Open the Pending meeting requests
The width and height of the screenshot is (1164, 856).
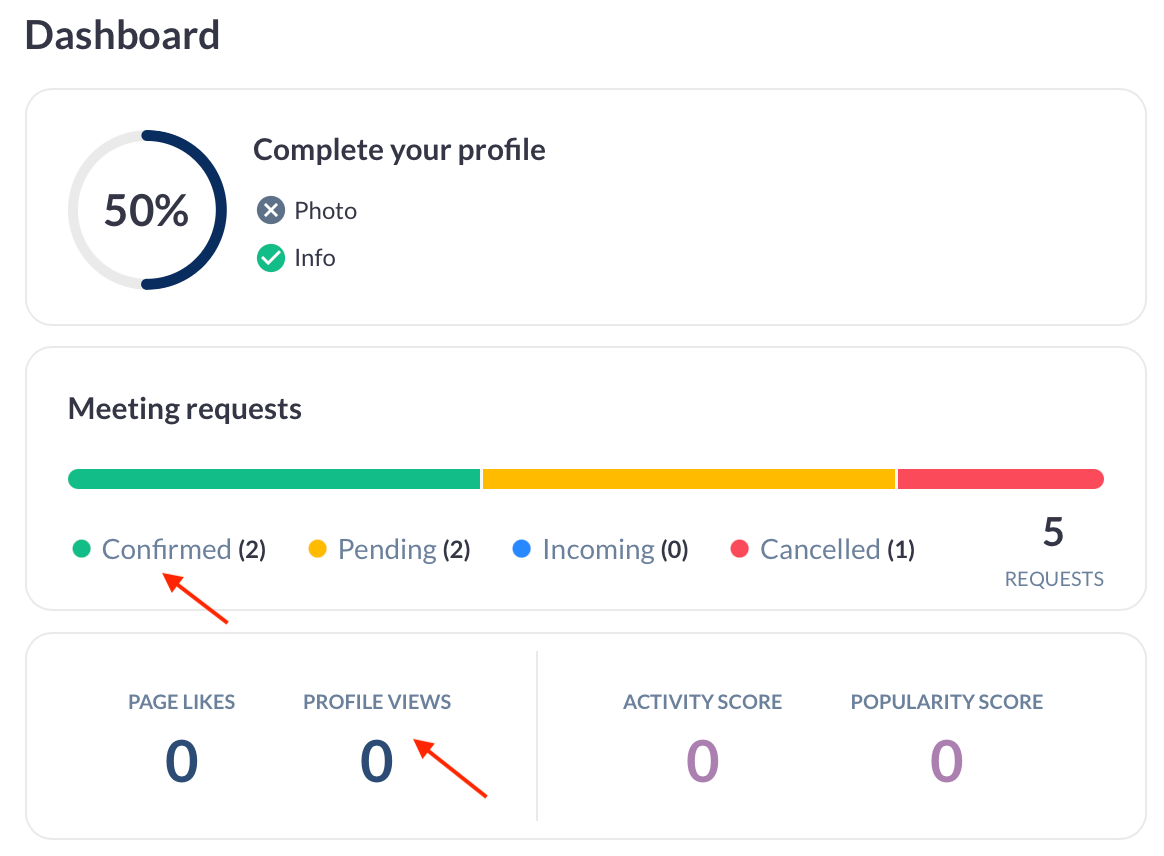387,549
